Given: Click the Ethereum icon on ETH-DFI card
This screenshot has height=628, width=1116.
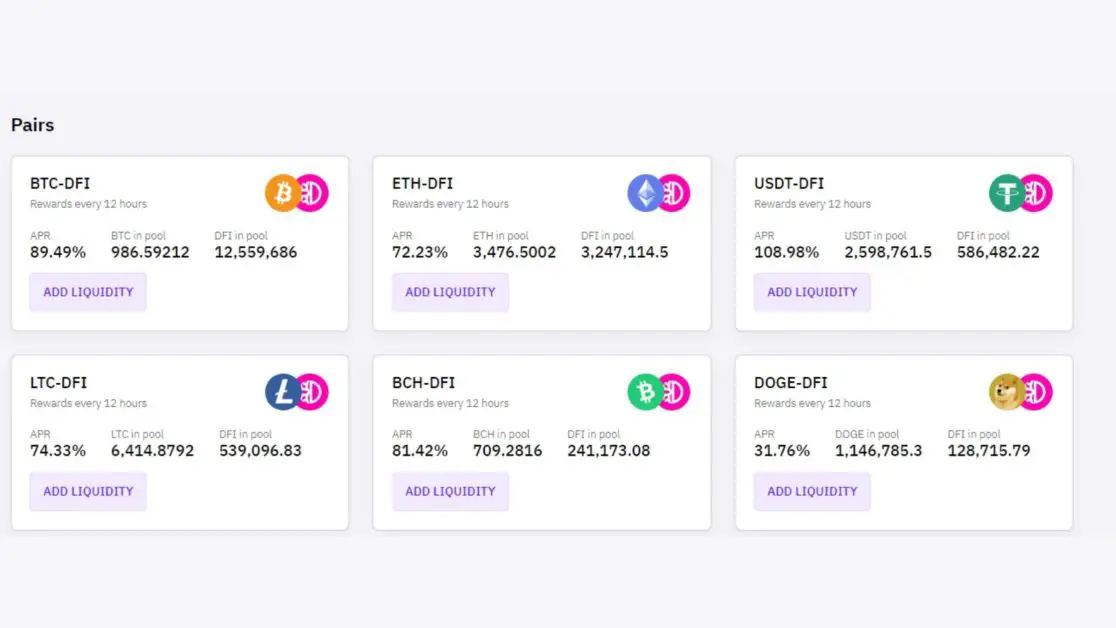Looking at the screenshot, I should pos(645,193).
